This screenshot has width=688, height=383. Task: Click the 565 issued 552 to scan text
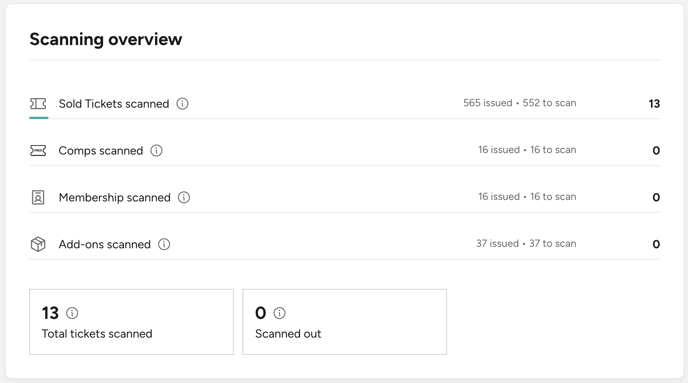[520, 103]
